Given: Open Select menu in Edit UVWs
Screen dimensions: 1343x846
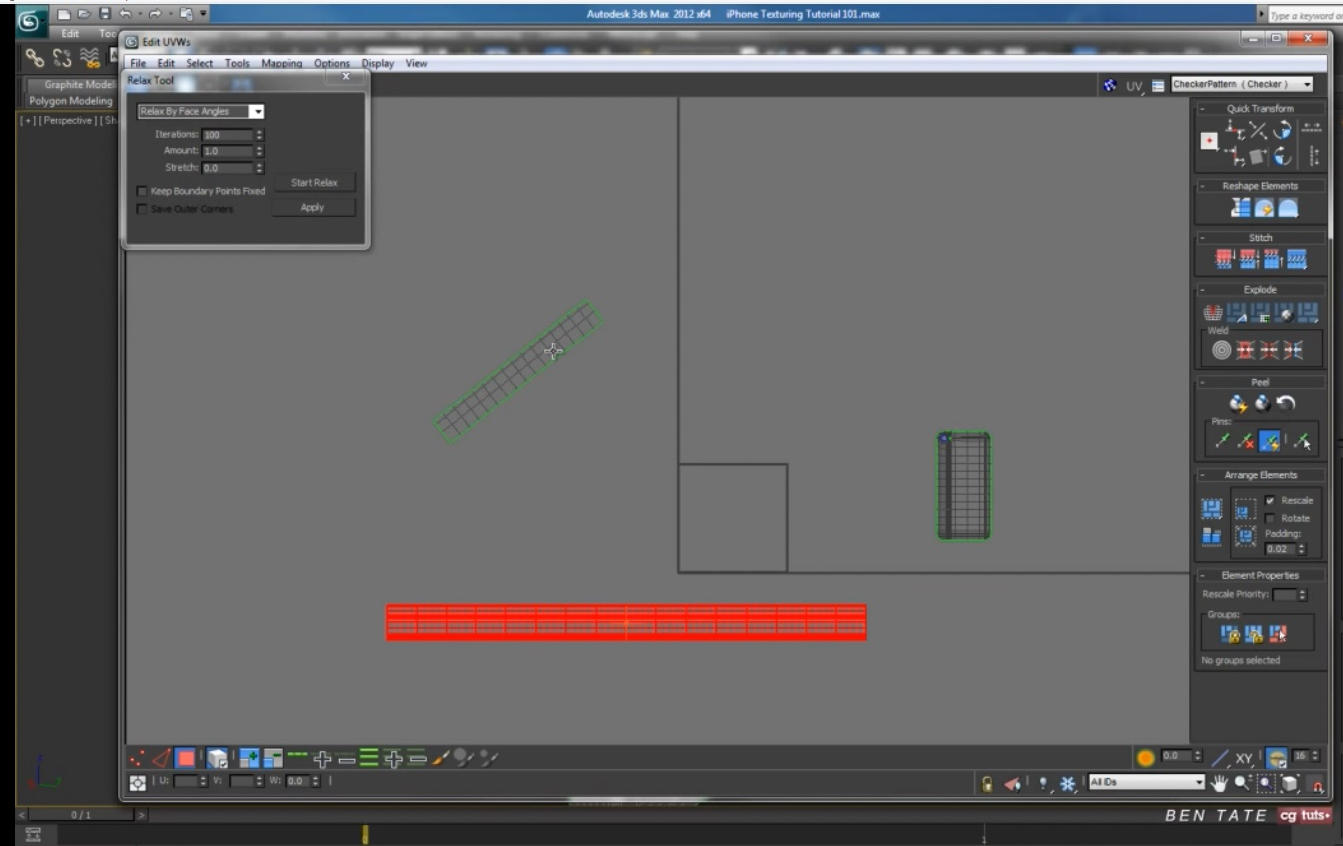Looking at the screenshot, I should pyautogui.click(x=199, y=63).
